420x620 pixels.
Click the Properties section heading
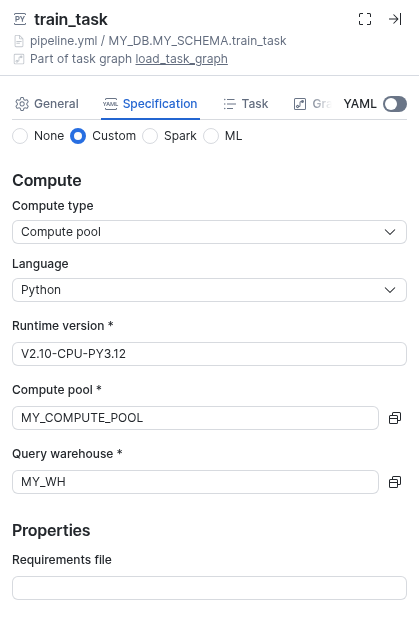click(51, 530)
